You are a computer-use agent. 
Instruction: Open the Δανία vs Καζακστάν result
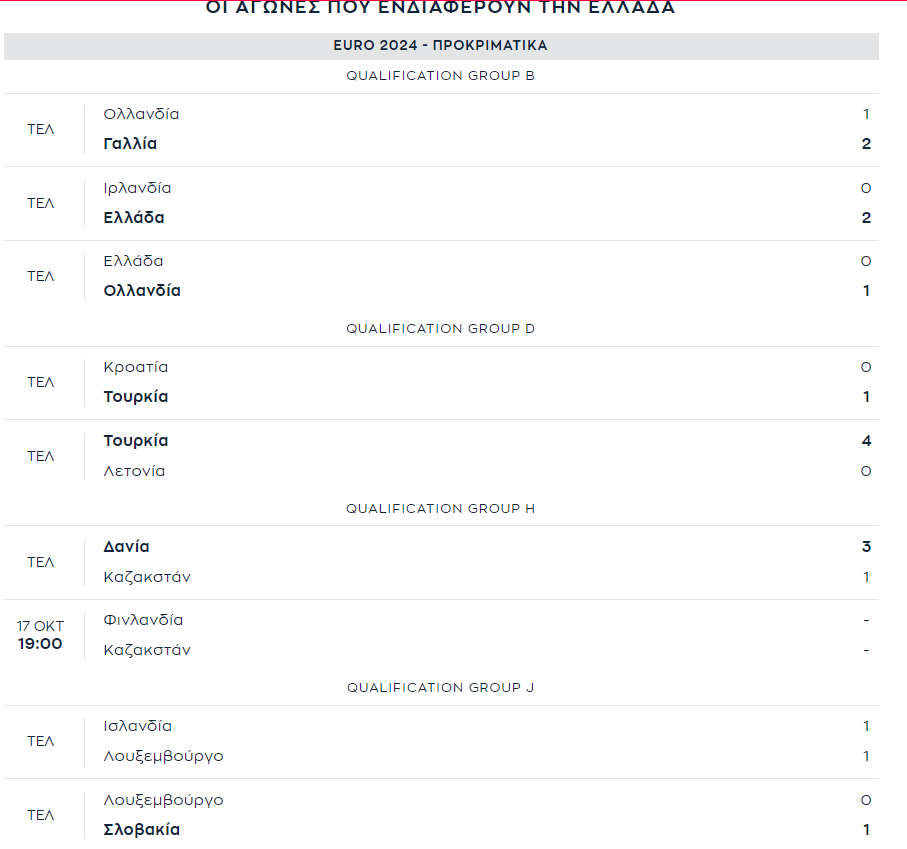[441, 562]
